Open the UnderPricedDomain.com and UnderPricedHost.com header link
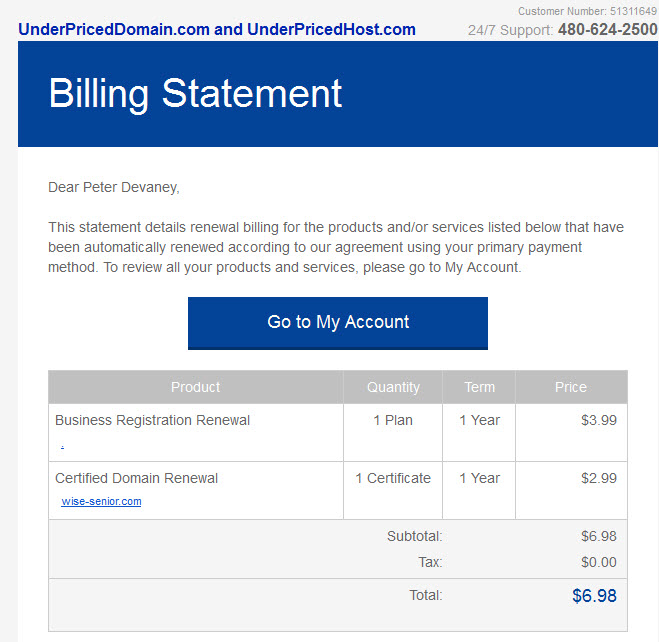The width and height of the screenshot is (659, 642). (217, 29)
